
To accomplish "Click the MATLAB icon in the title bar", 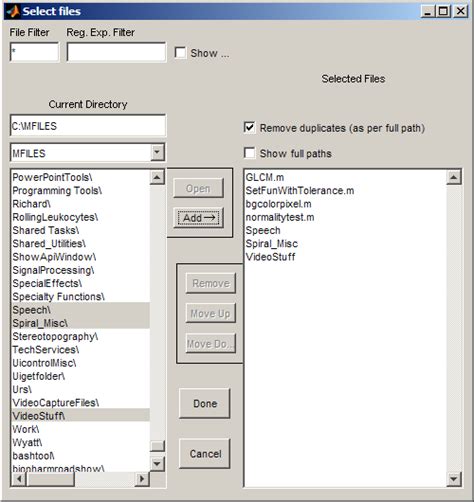I will (x=13, y=11).
